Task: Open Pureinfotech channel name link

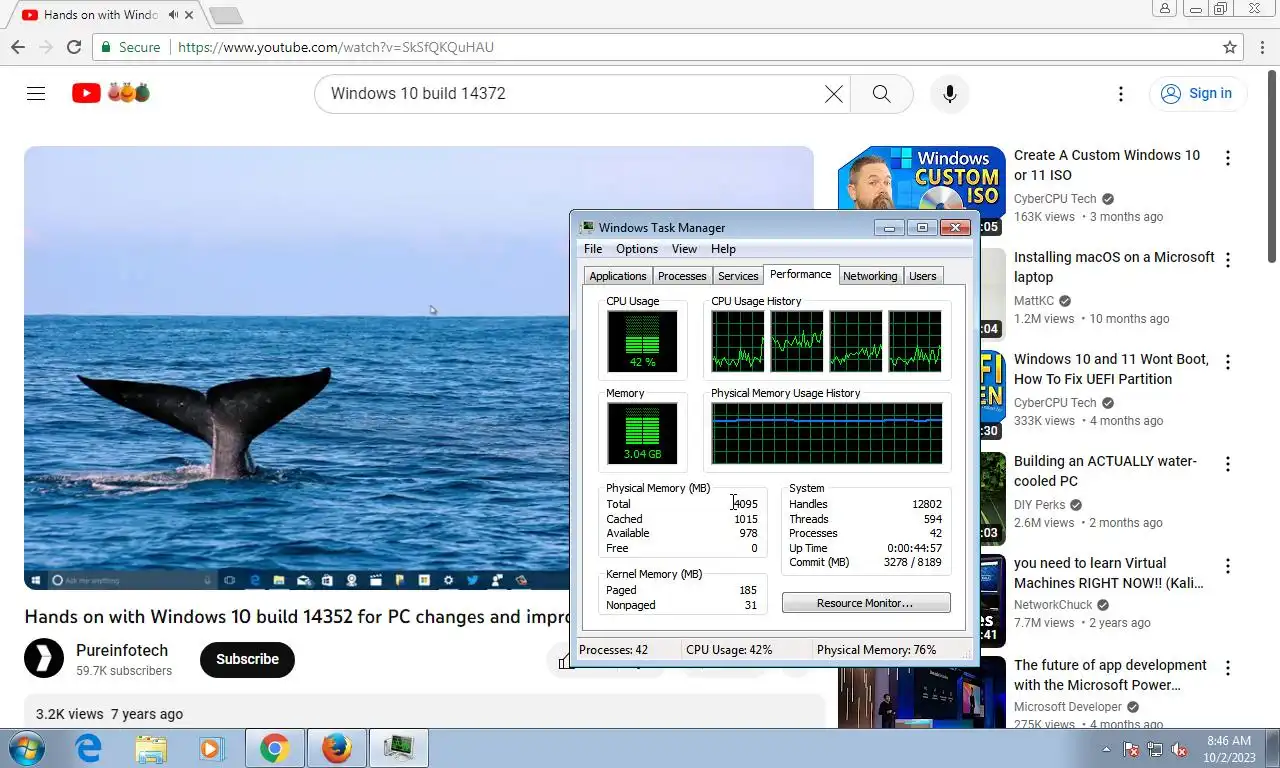Action: [x=122, y=650]
